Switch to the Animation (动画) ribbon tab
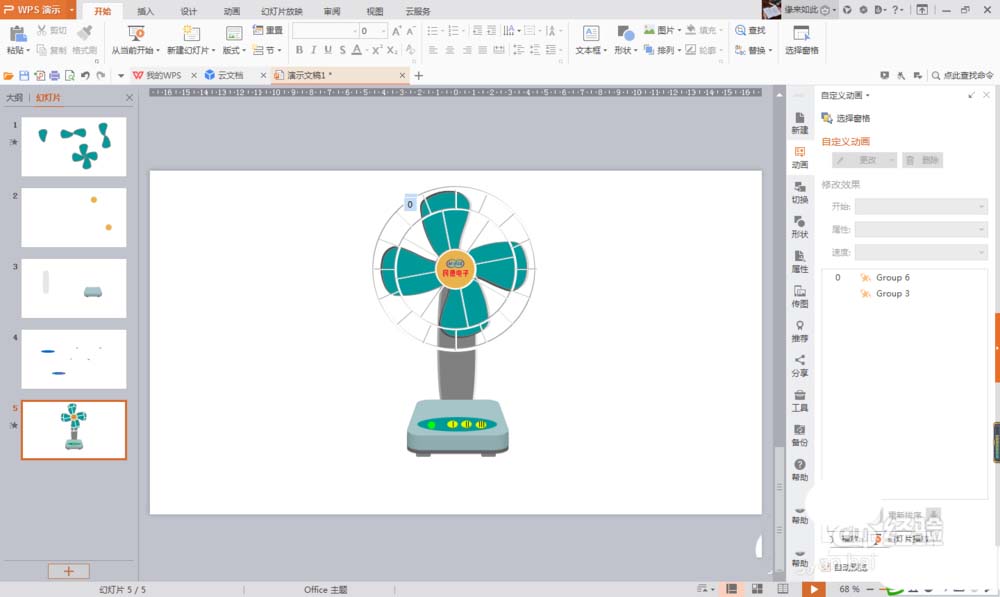 [x=232, y=11]
